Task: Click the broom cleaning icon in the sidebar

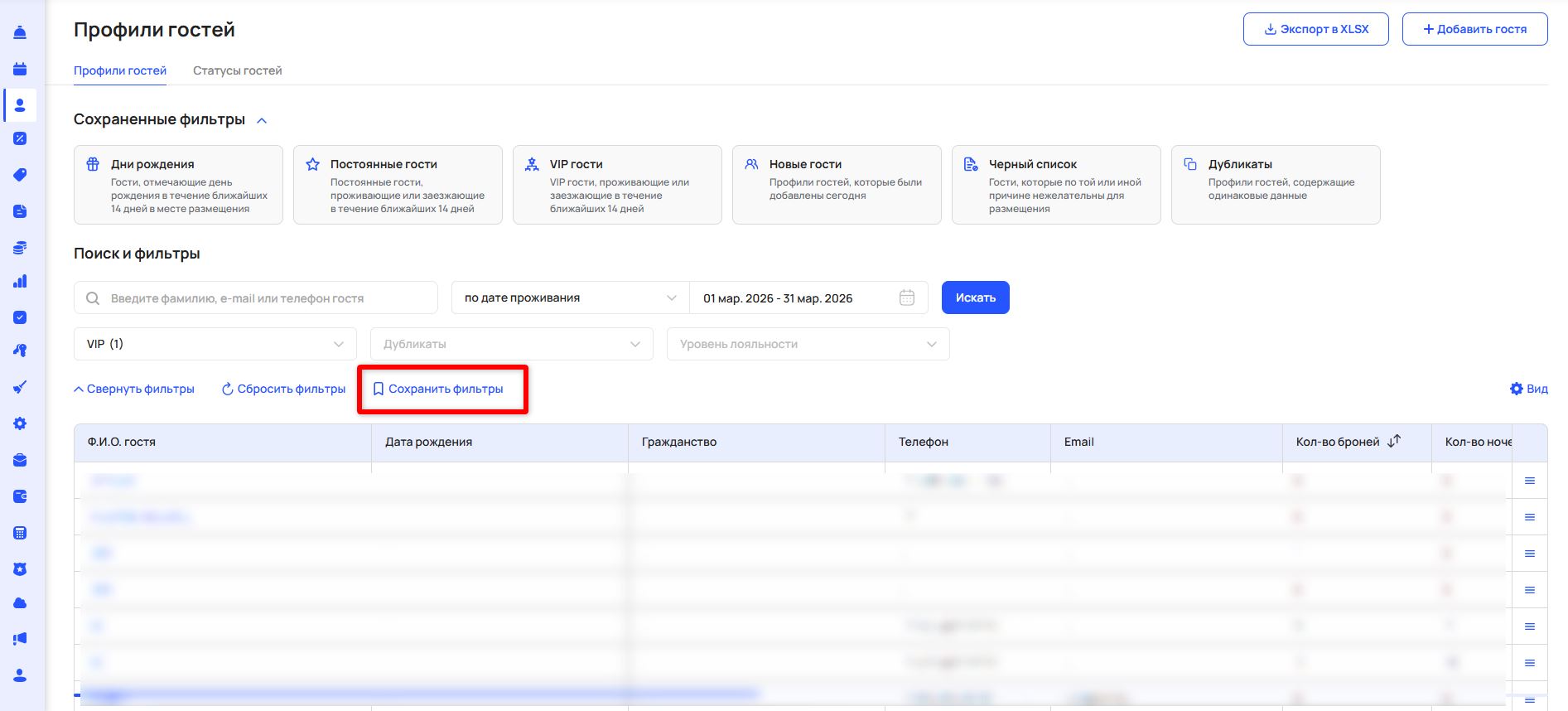Action: pos(20,387)
